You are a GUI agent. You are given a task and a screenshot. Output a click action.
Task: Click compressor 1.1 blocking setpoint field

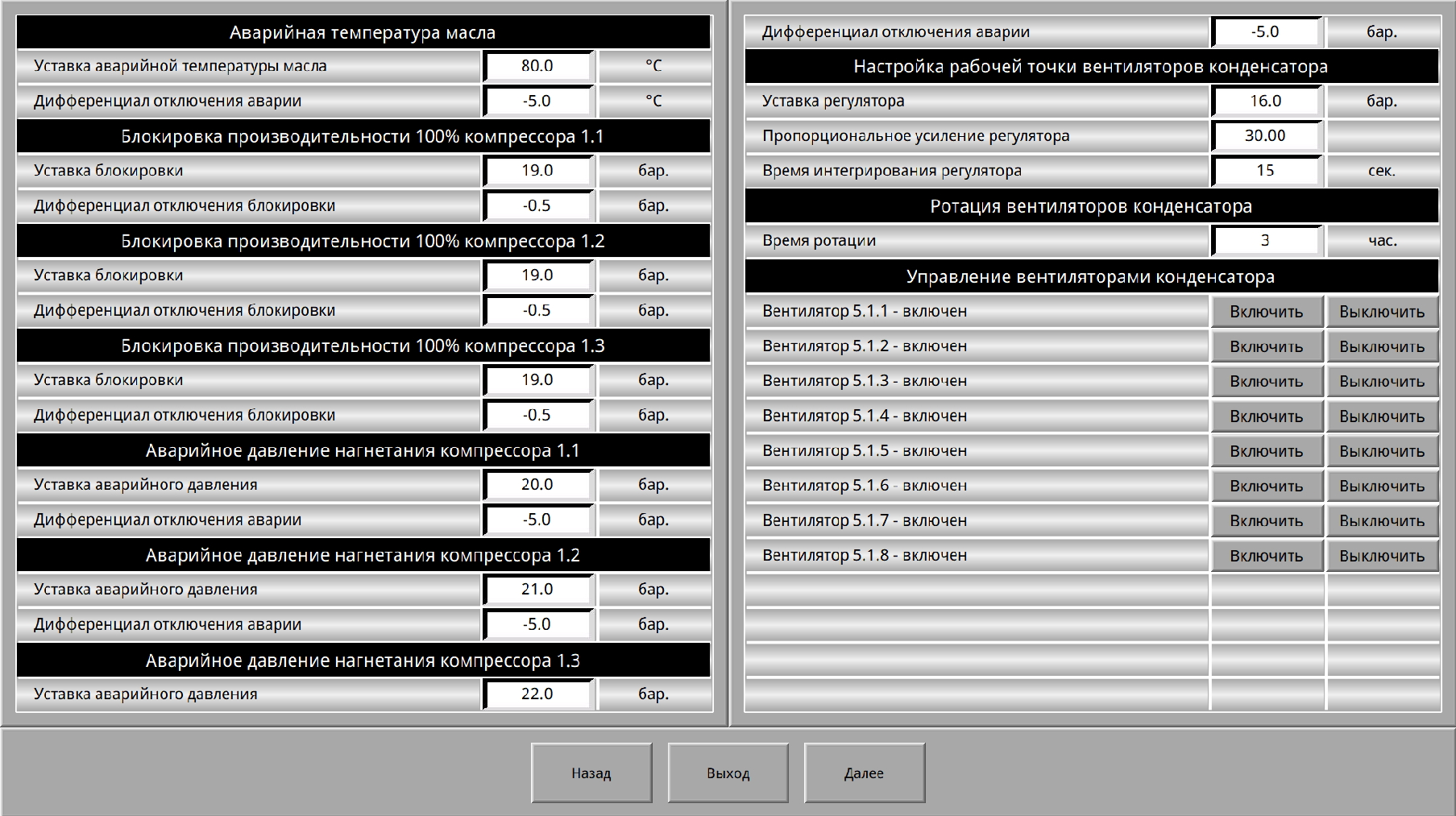tap(537, 171)
